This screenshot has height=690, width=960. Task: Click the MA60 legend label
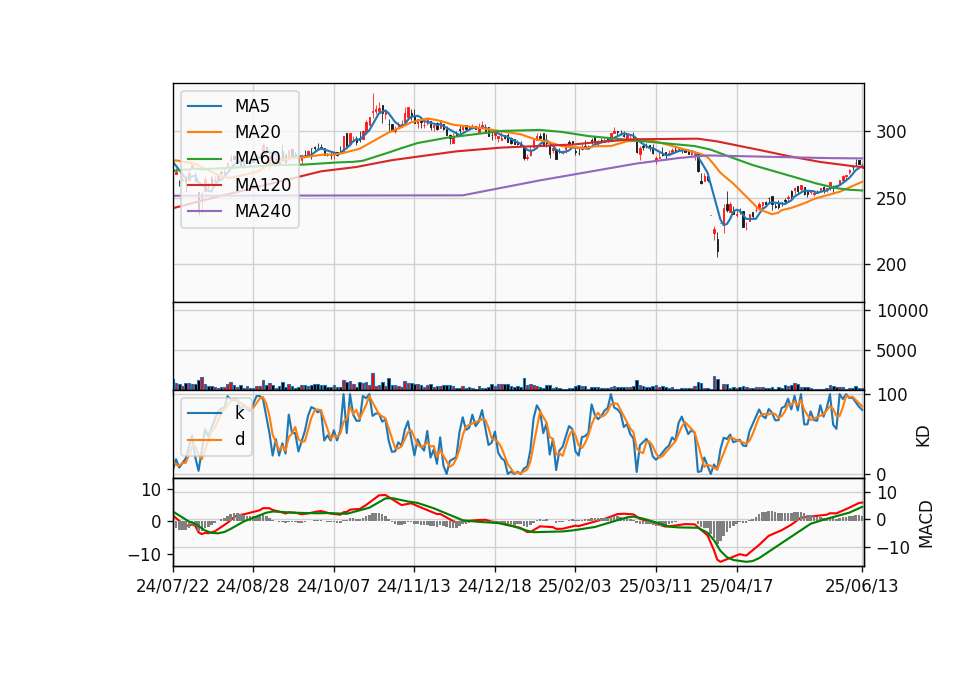tap(257, 158)
